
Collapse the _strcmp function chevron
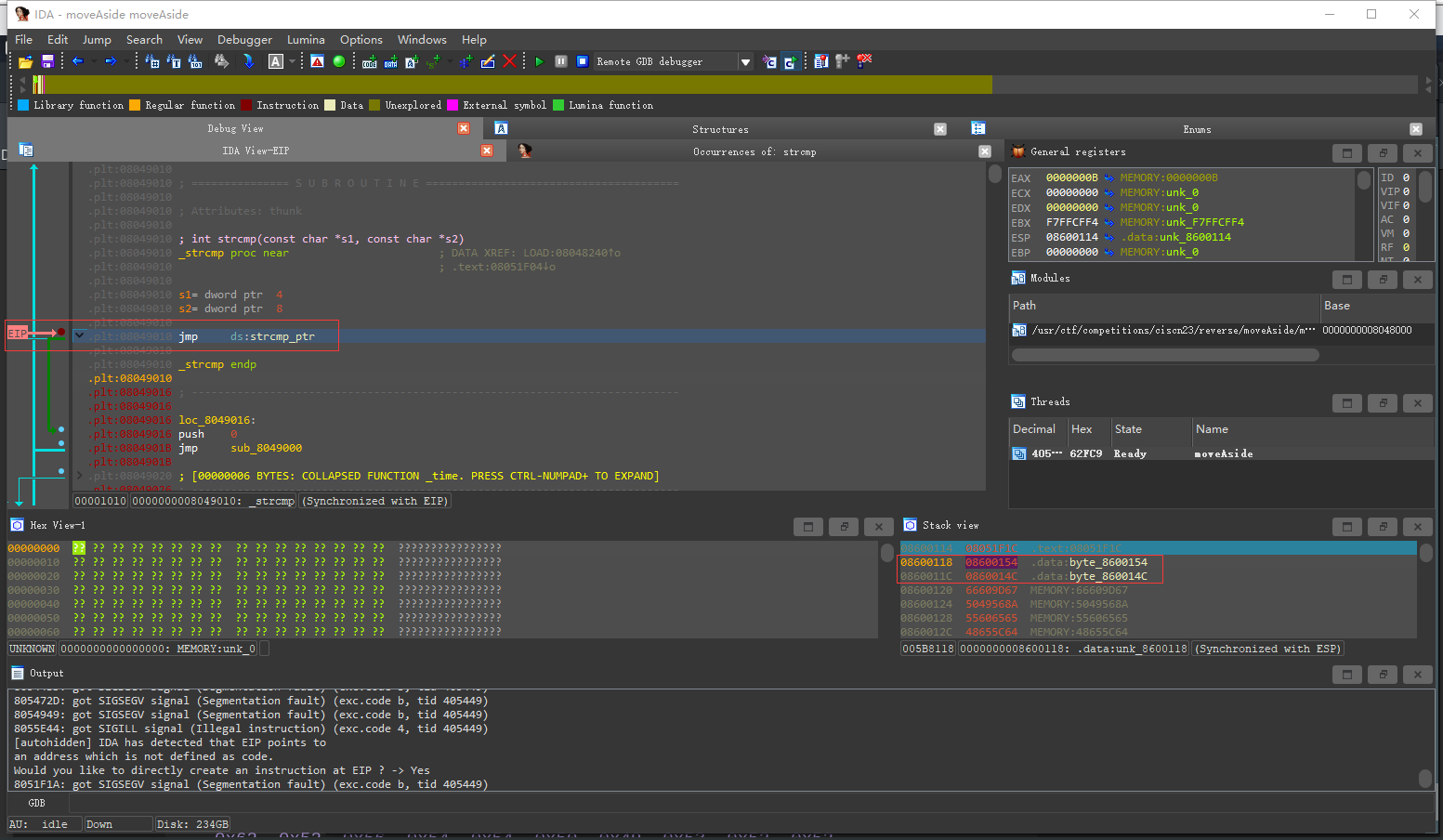pyautogui.click(x=79, y=335)
